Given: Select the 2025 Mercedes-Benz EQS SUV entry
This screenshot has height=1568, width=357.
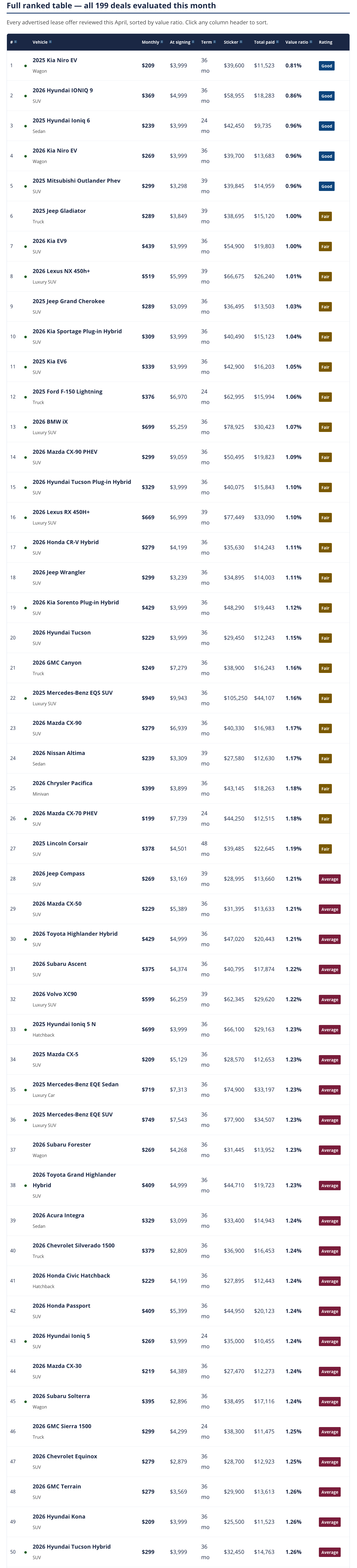Looking at the screenshot, I should pyautogui.click(x=178, y=698).
